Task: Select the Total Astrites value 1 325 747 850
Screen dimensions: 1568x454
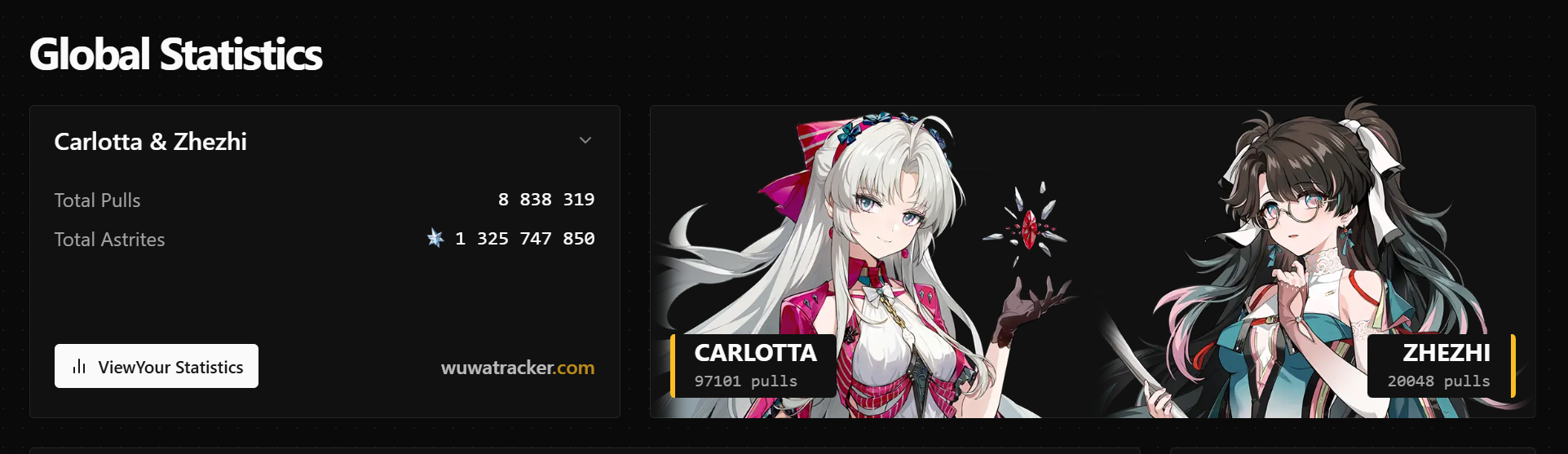Action: [x=525, y=239]
